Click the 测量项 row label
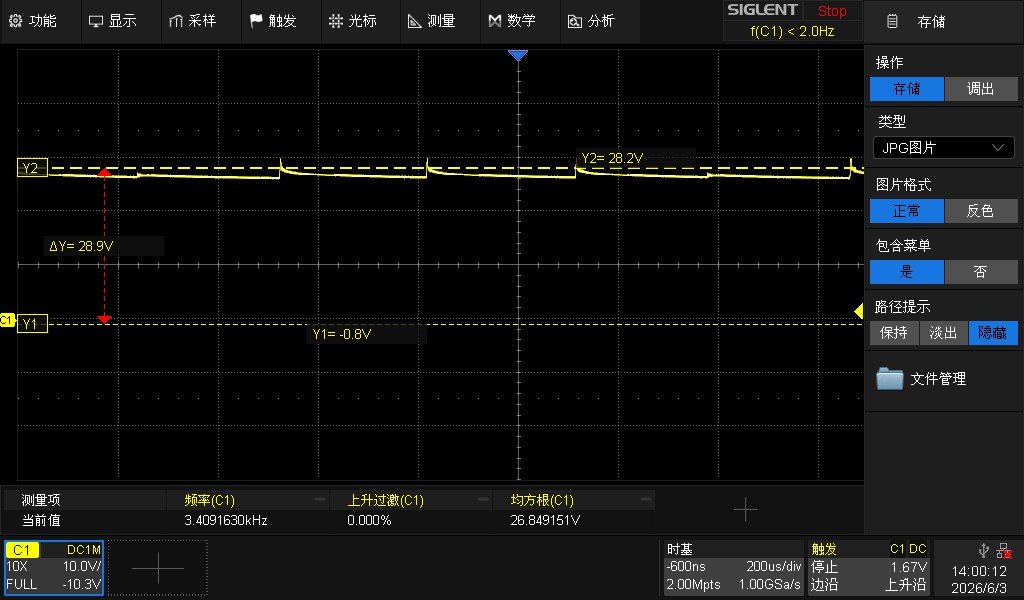Screen dimensions: 1024x600 coord(40,500)
